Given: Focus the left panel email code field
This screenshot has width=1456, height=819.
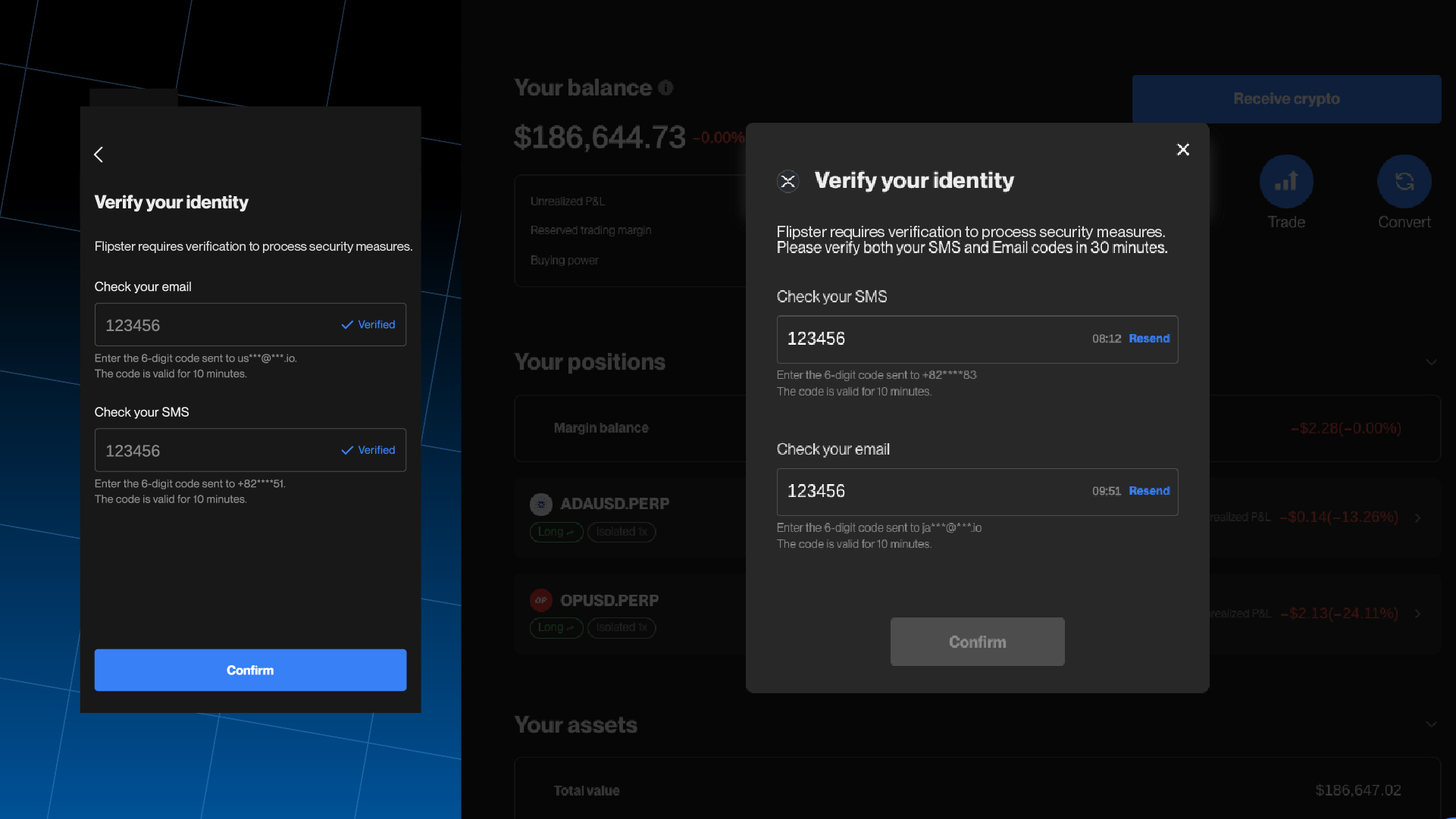Looking at the screenshot, I should pyautogui.click(x=250, y=325).
